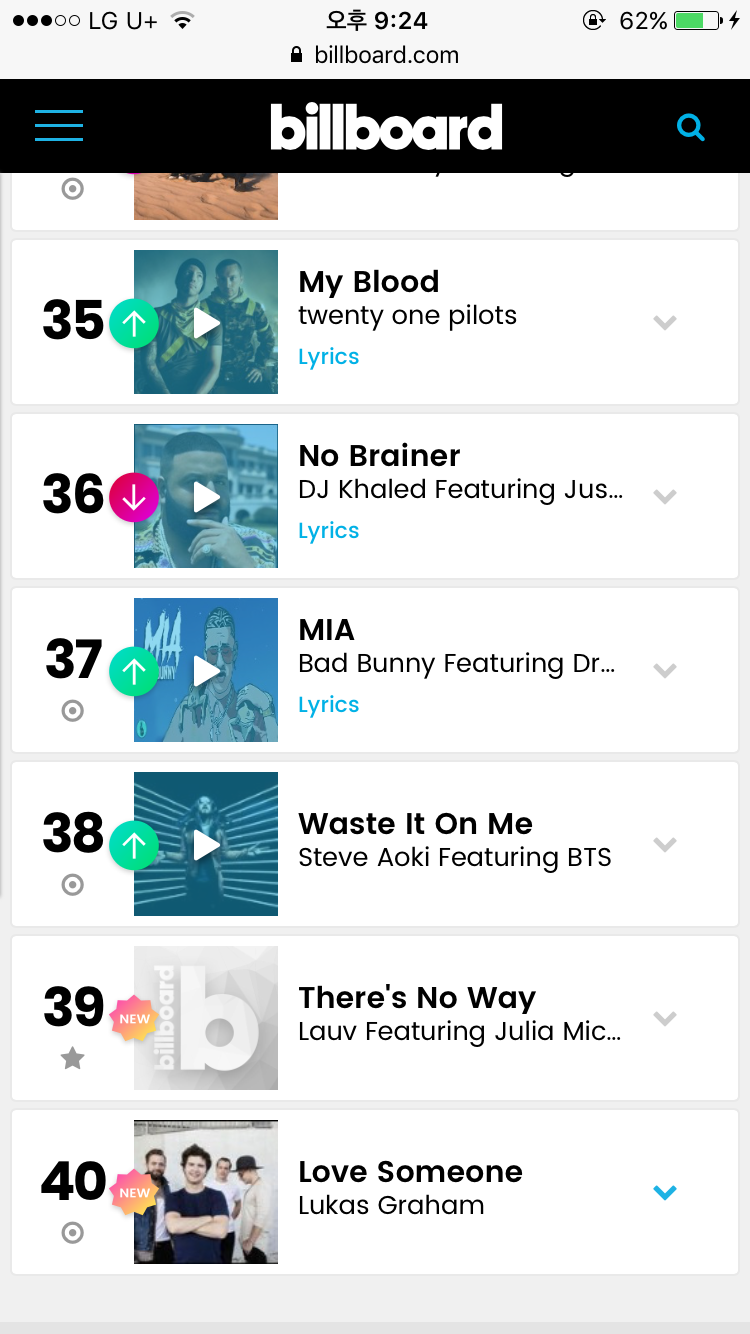
Task: Open the hamburger menu
Action: (x=59, y=125)
